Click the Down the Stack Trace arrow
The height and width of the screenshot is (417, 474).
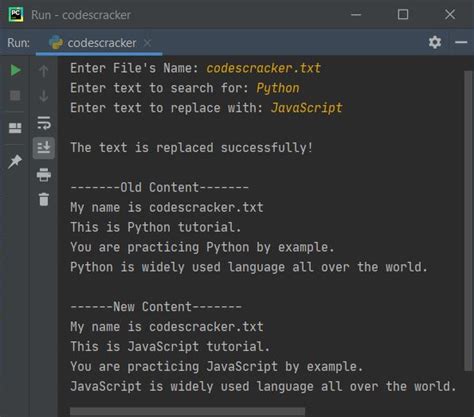click(44, 96)
